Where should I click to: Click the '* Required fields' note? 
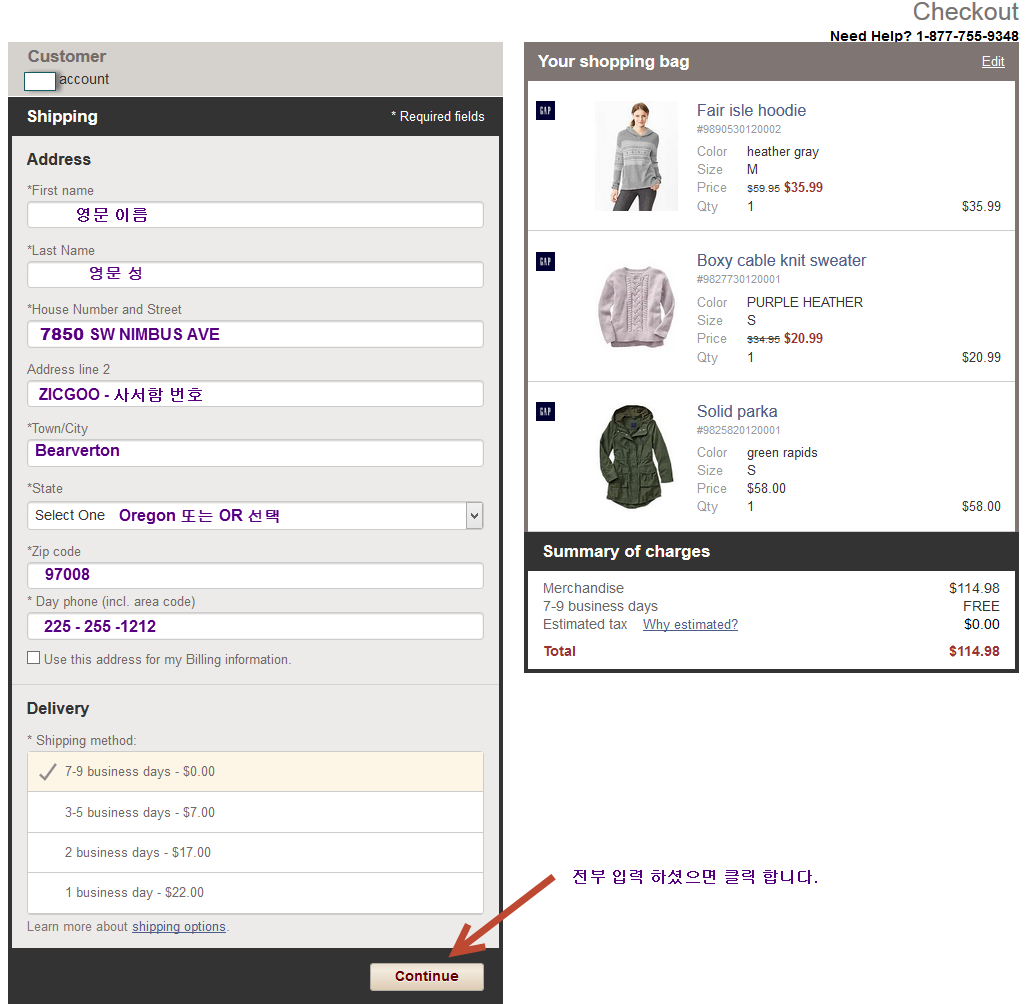[438, 117]
